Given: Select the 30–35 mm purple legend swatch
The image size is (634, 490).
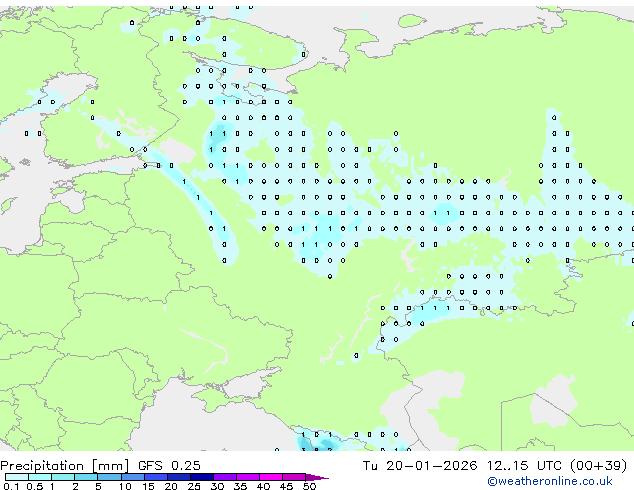Looking at the screenshot, I should pos(225,477).
